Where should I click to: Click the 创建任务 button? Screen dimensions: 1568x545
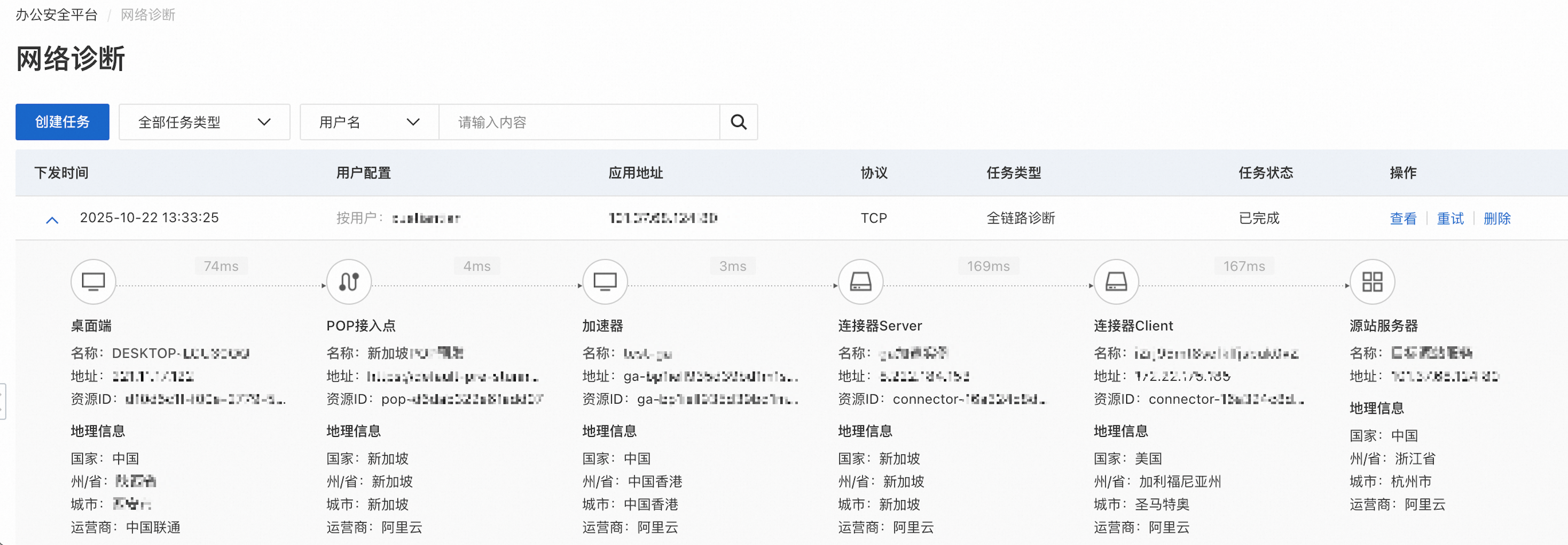[x=62, y=122]
